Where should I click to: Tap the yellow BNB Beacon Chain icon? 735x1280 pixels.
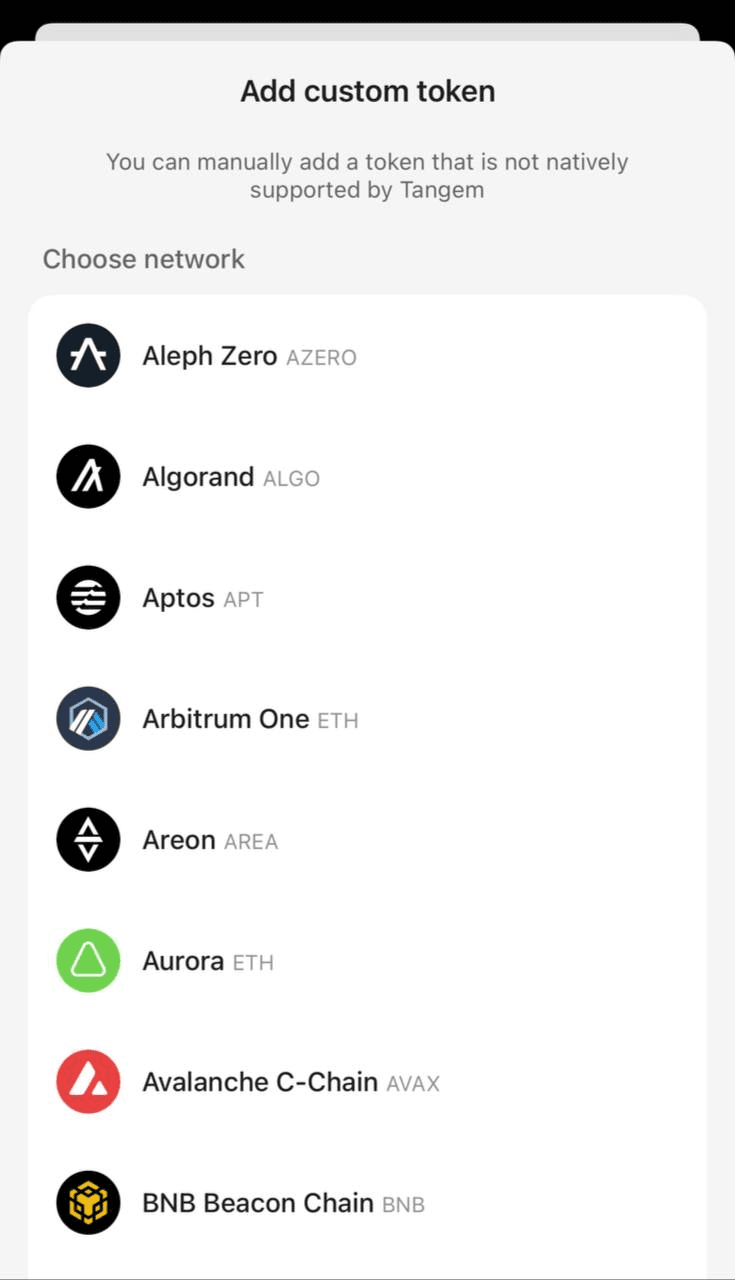tap(88, 1203)
